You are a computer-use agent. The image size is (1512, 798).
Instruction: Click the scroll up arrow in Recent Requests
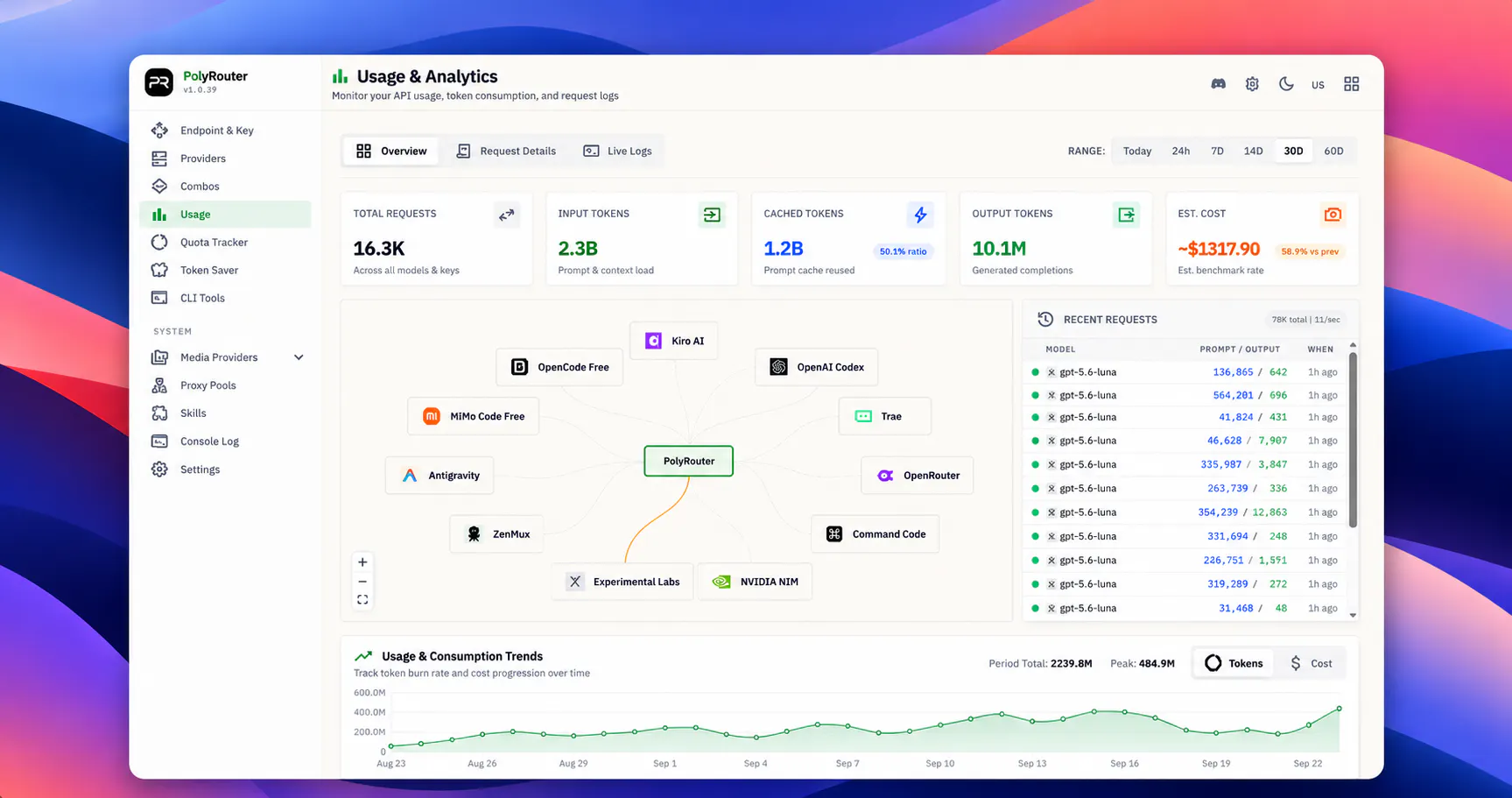(1353, 345)
